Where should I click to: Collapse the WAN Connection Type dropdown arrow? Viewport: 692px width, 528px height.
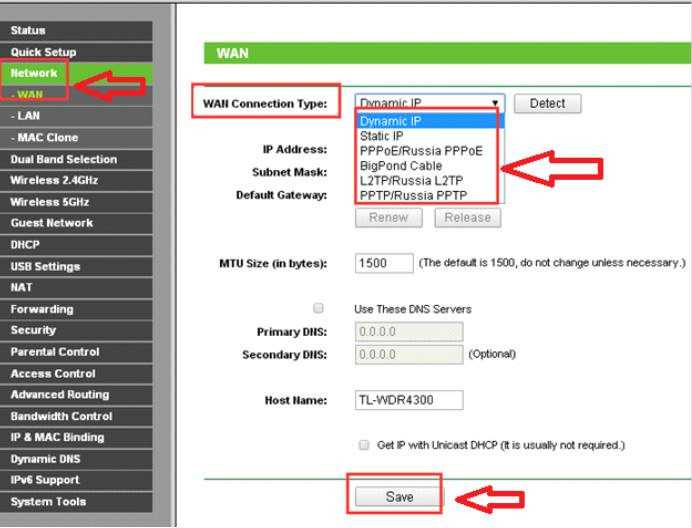[495, 103]
